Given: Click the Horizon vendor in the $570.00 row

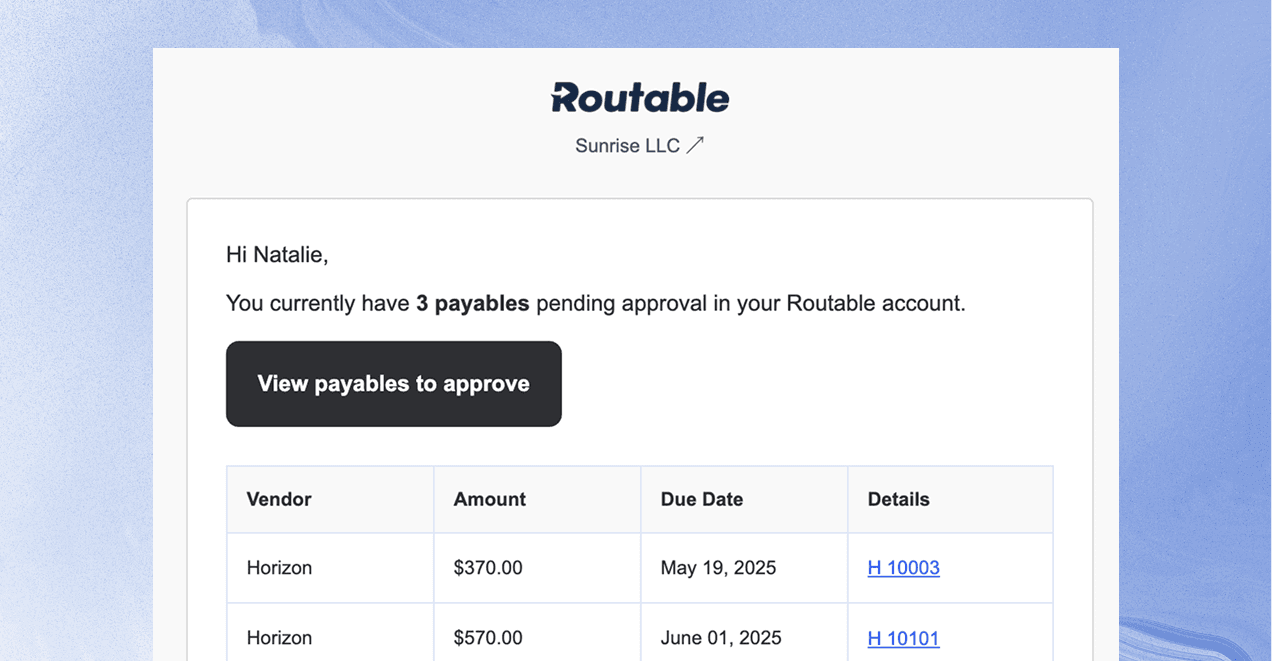Looking at the screenshot, I should click(279, 638).
